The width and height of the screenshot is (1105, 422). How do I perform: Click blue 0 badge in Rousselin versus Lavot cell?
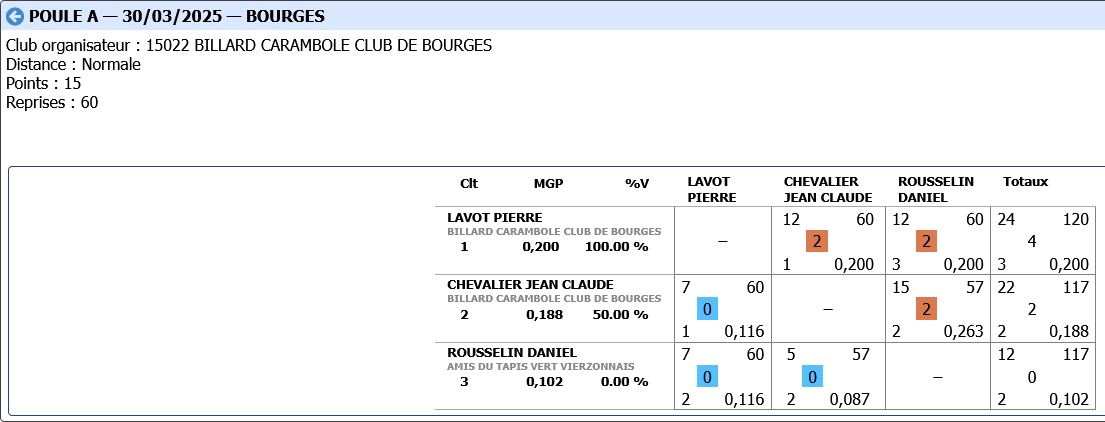pyautogui.click(x=708, y=377)
